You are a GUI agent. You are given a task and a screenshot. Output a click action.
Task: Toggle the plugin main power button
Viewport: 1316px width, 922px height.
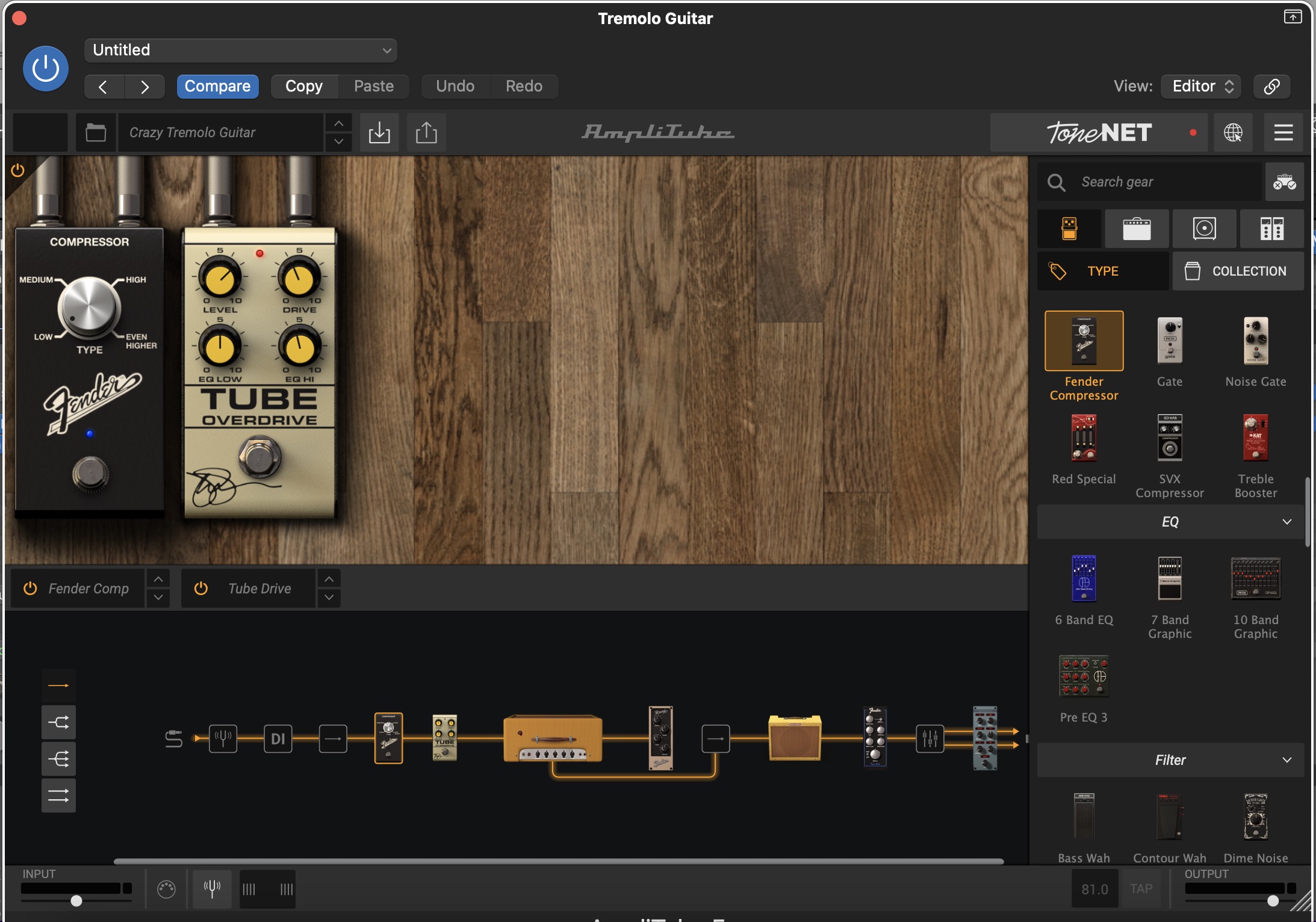46,69
